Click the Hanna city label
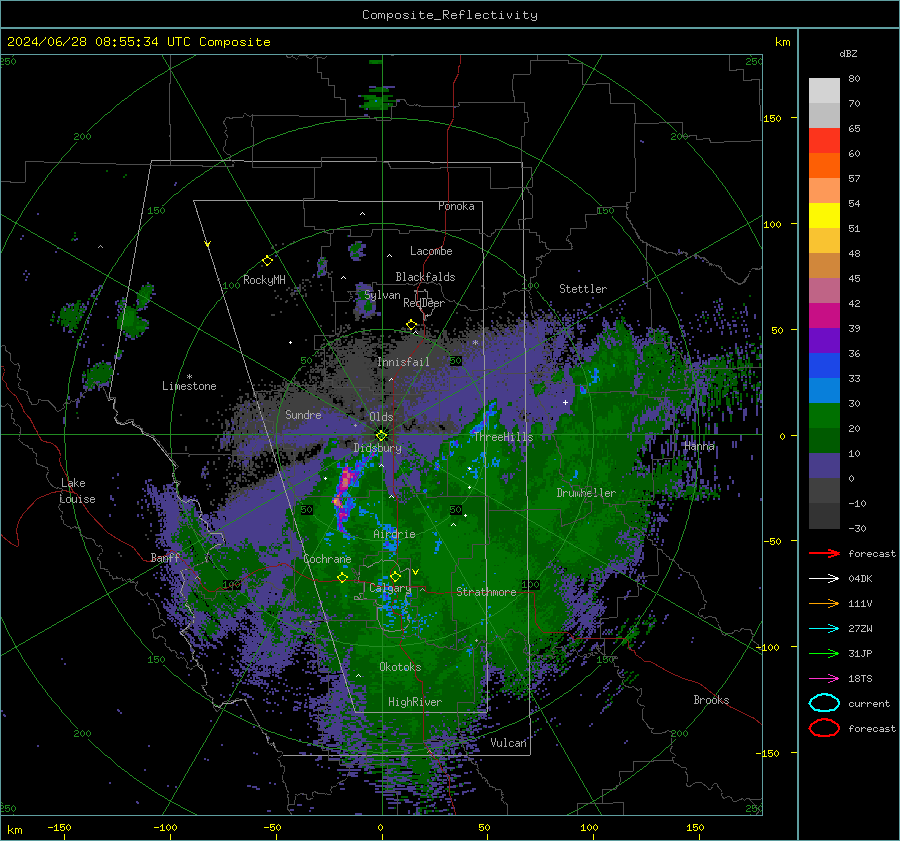This screenshot has width=900, height=841. pos(699,445)
